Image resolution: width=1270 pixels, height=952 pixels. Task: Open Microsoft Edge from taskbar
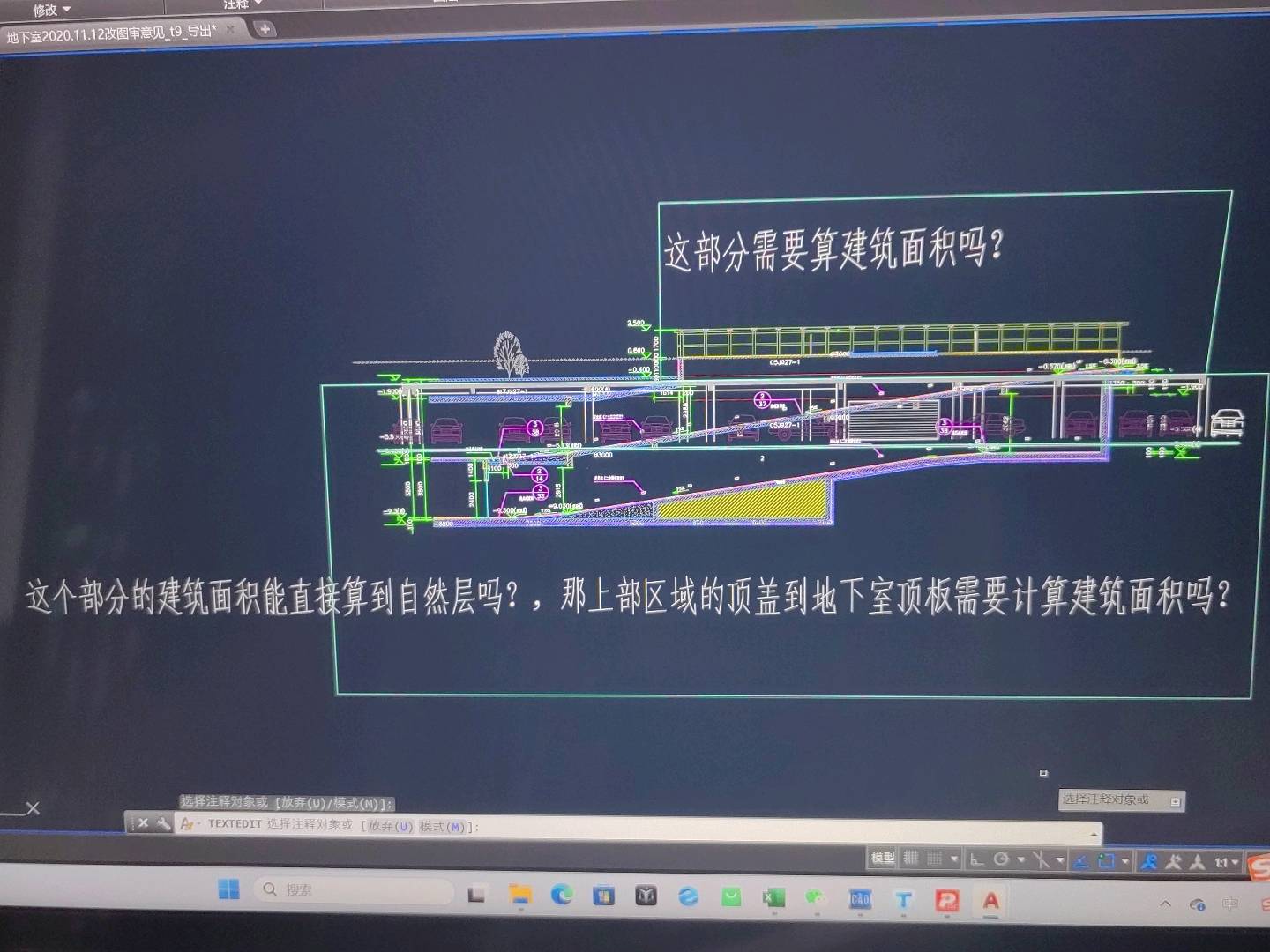(x=562, y=896)
